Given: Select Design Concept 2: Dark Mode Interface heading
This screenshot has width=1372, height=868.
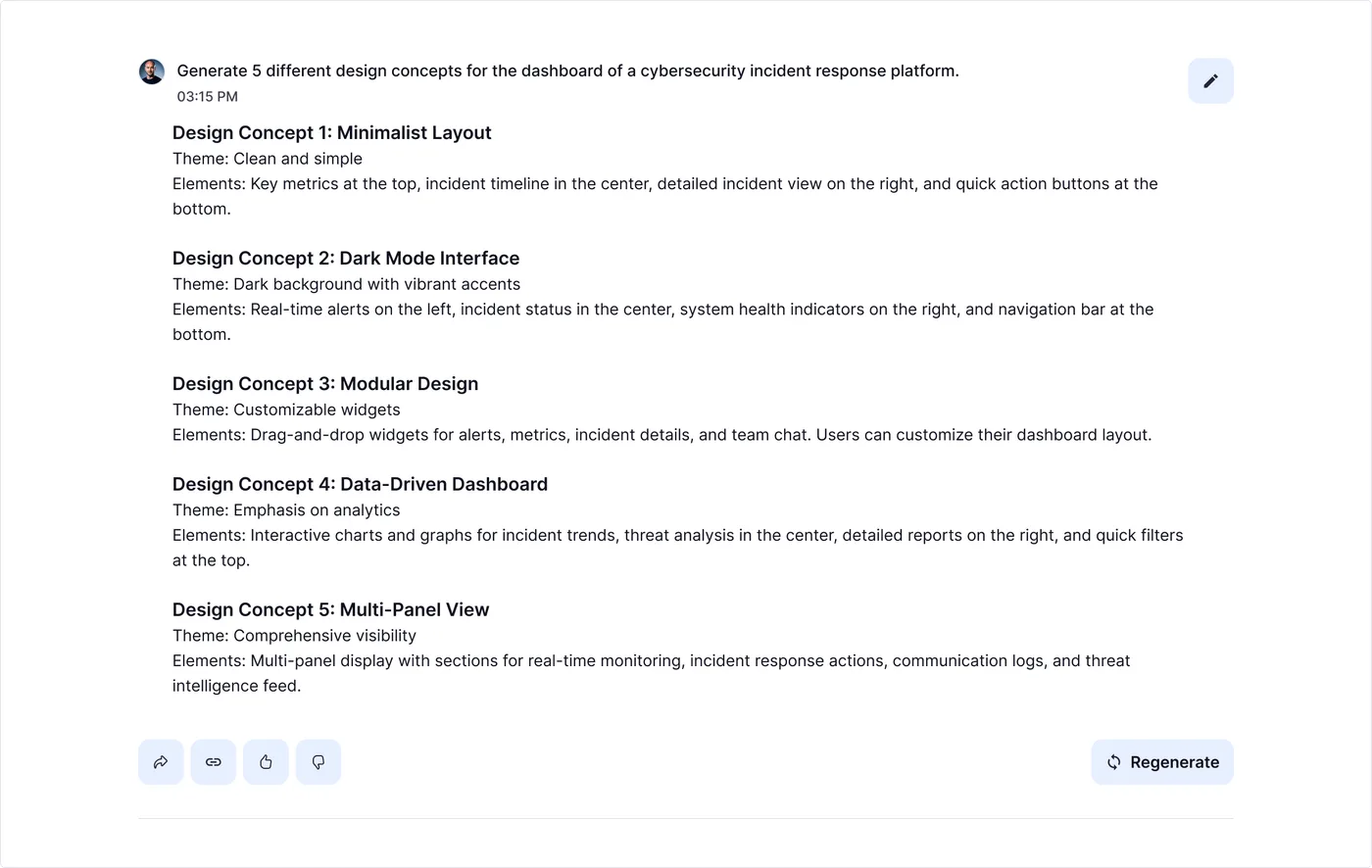Looking at the screenshot, I should tap(346, 258).
